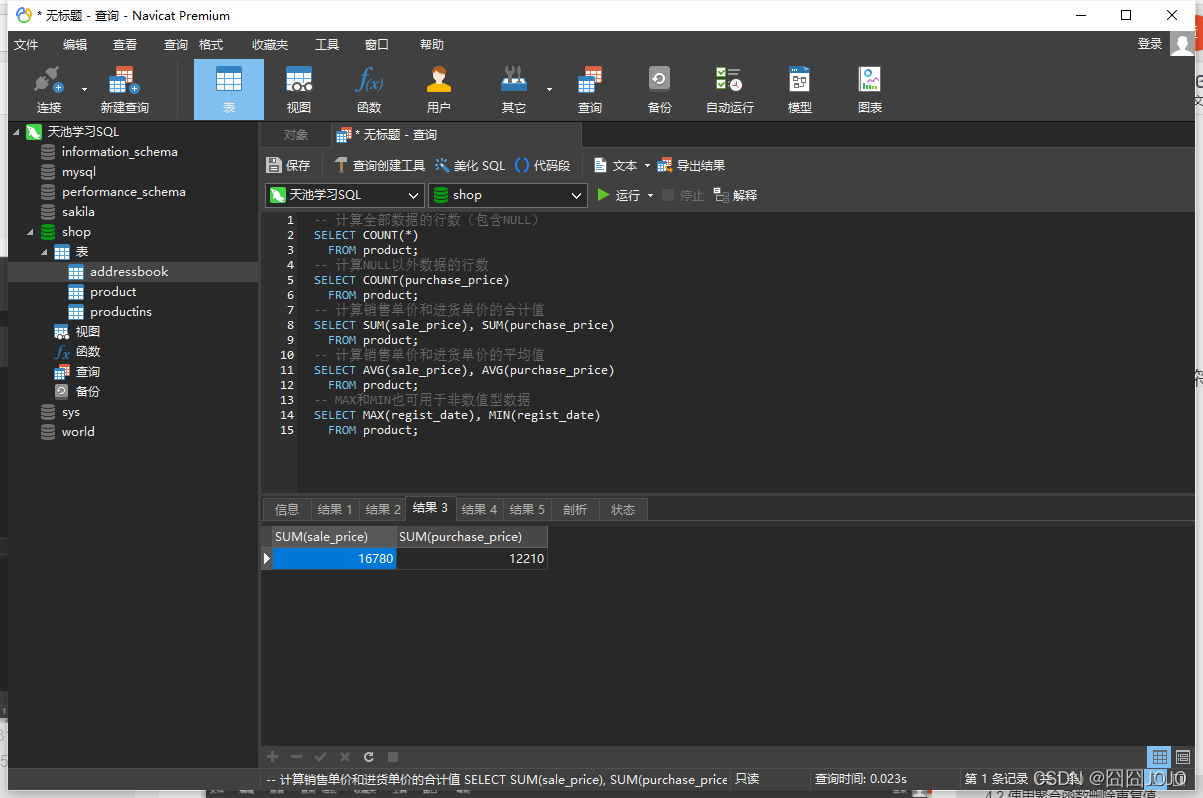Switch to form view
The height and width of the screenshot is (798, 1203).
pyautogui.click(x=1183, y=757)
